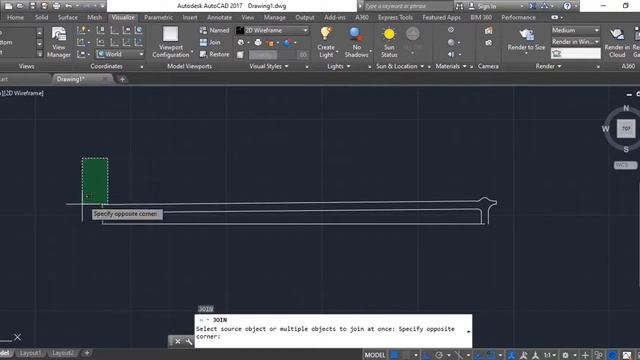Expand the Visual Styles panel

pos(269,66)
